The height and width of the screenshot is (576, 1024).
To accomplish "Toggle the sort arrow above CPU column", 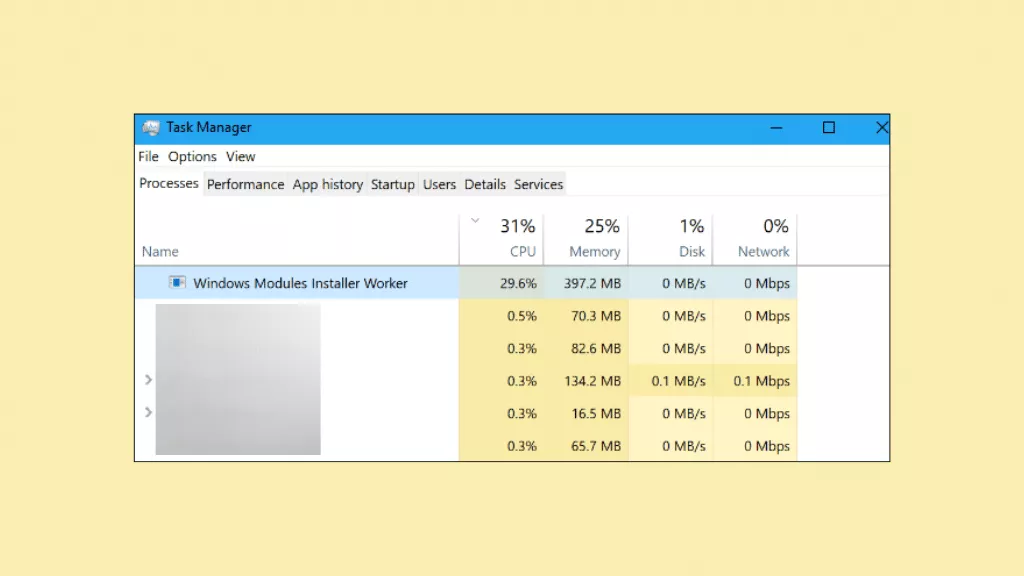I will [x=475, y=221].
